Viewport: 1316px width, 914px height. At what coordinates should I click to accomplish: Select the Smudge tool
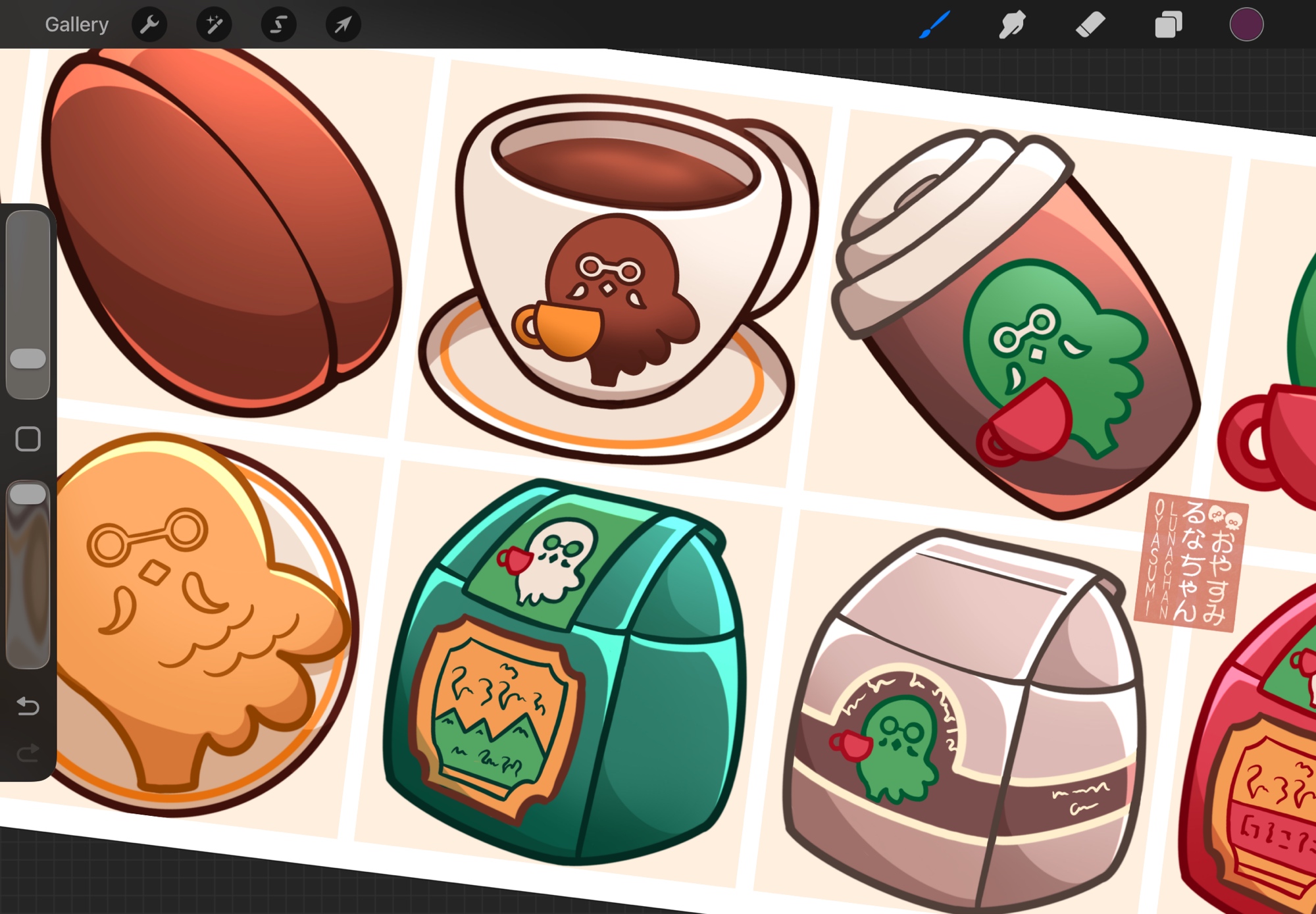click(x=1012, y=25)
